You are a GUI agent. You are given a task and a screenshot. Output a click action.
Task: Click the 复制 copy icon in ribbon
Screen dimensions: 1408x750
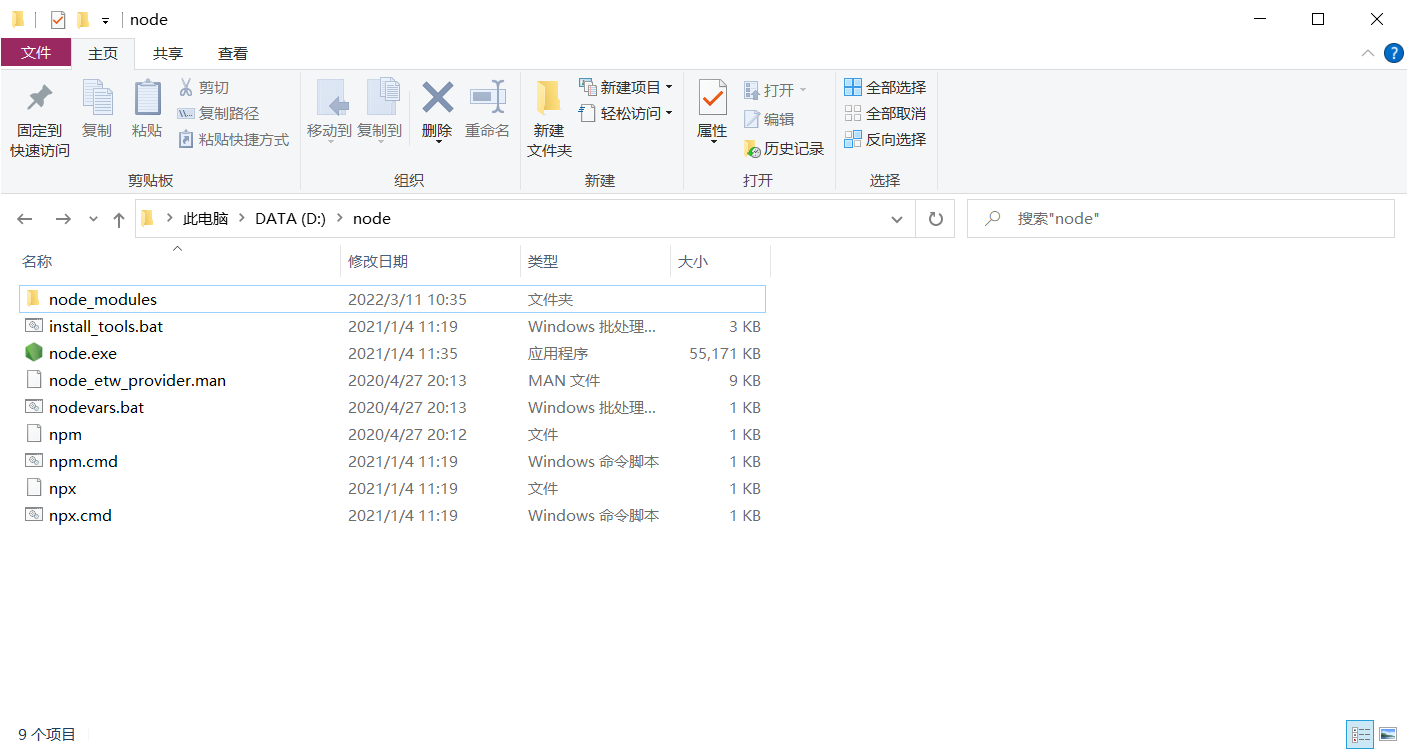click(97, 98)
